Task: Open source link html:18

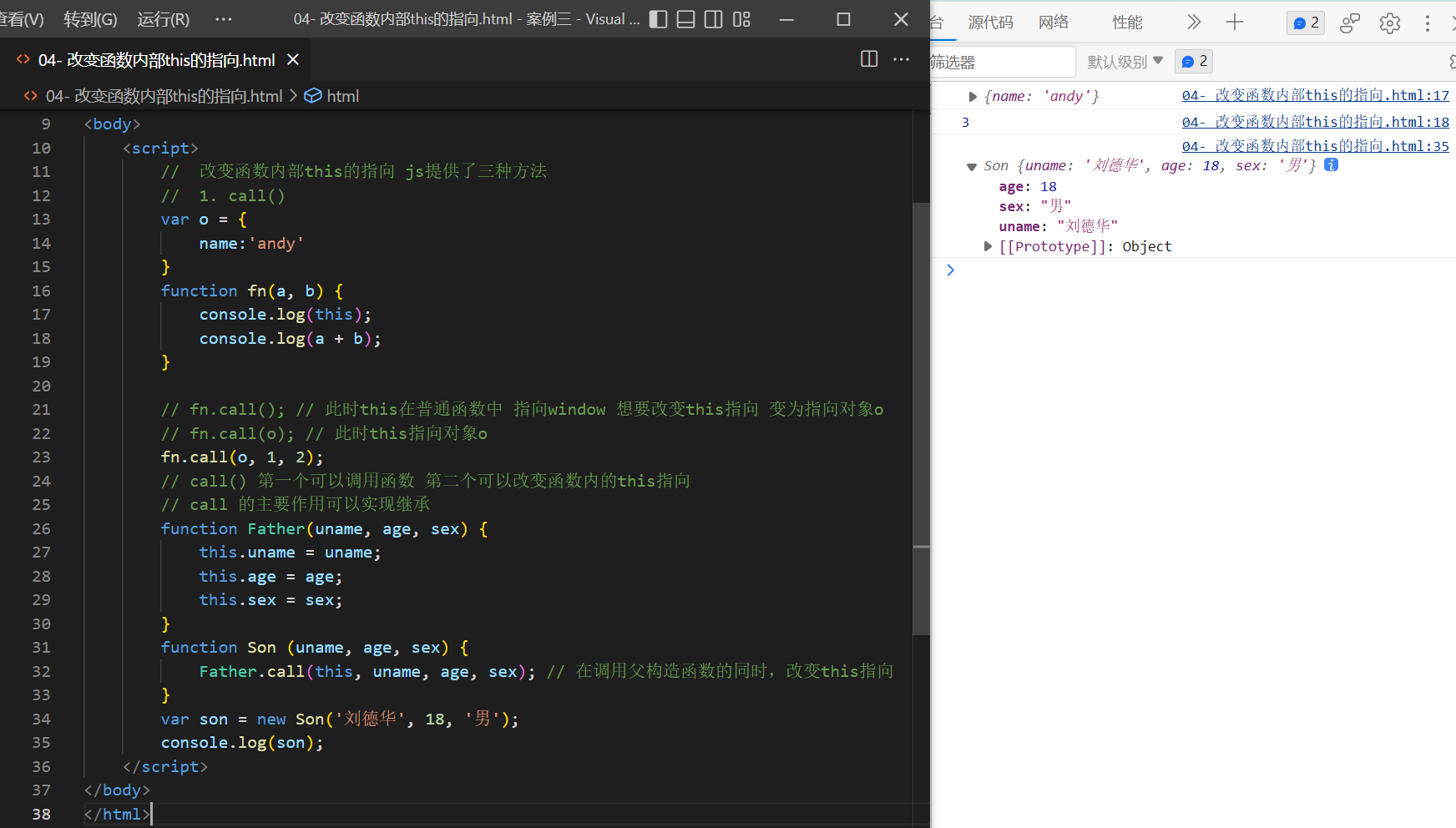Action: (x=1315, y=122)
